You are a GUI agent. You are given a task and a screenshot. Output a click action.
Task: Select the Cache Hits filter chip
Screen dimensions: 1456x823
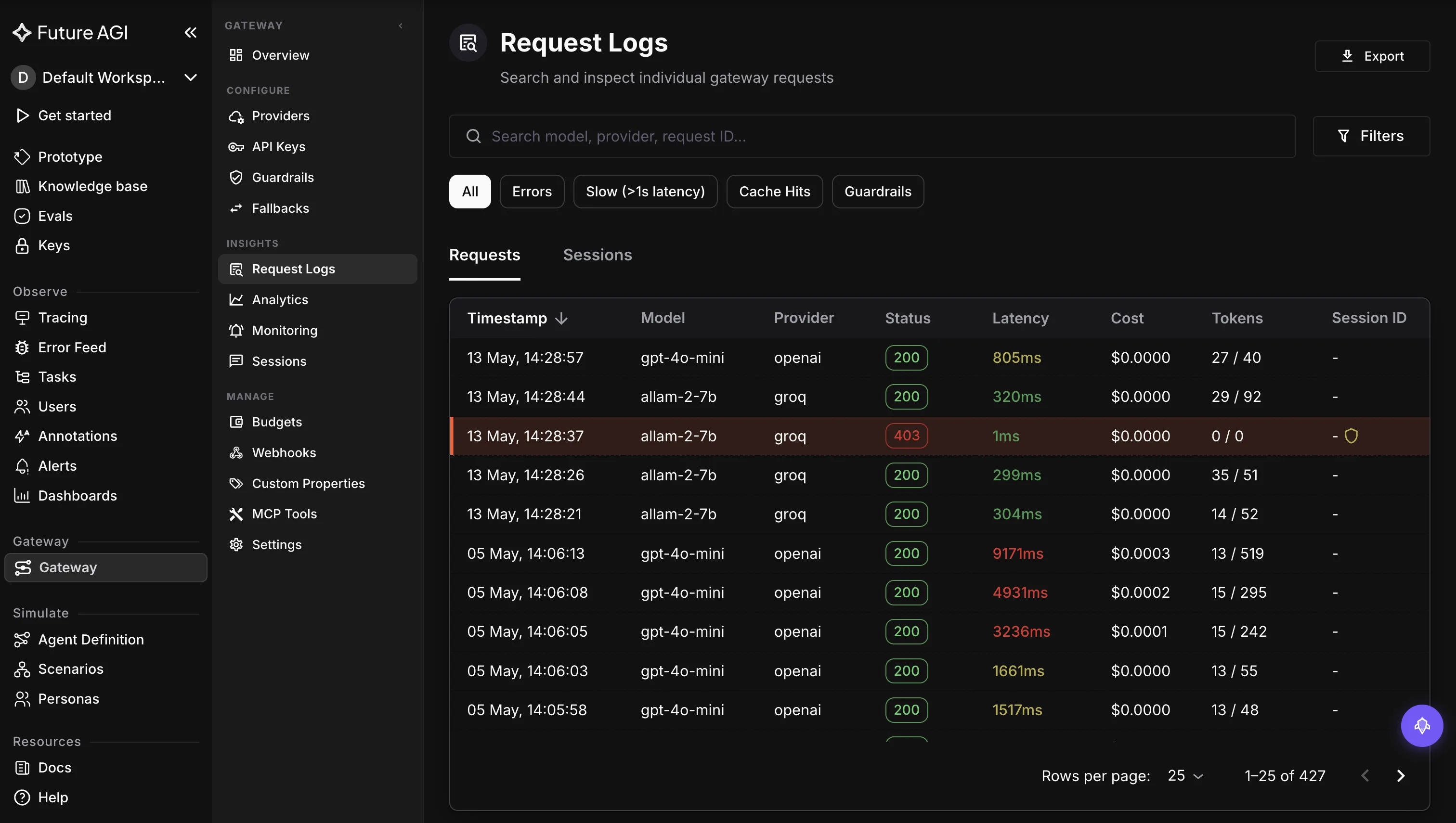click(774, 192)
